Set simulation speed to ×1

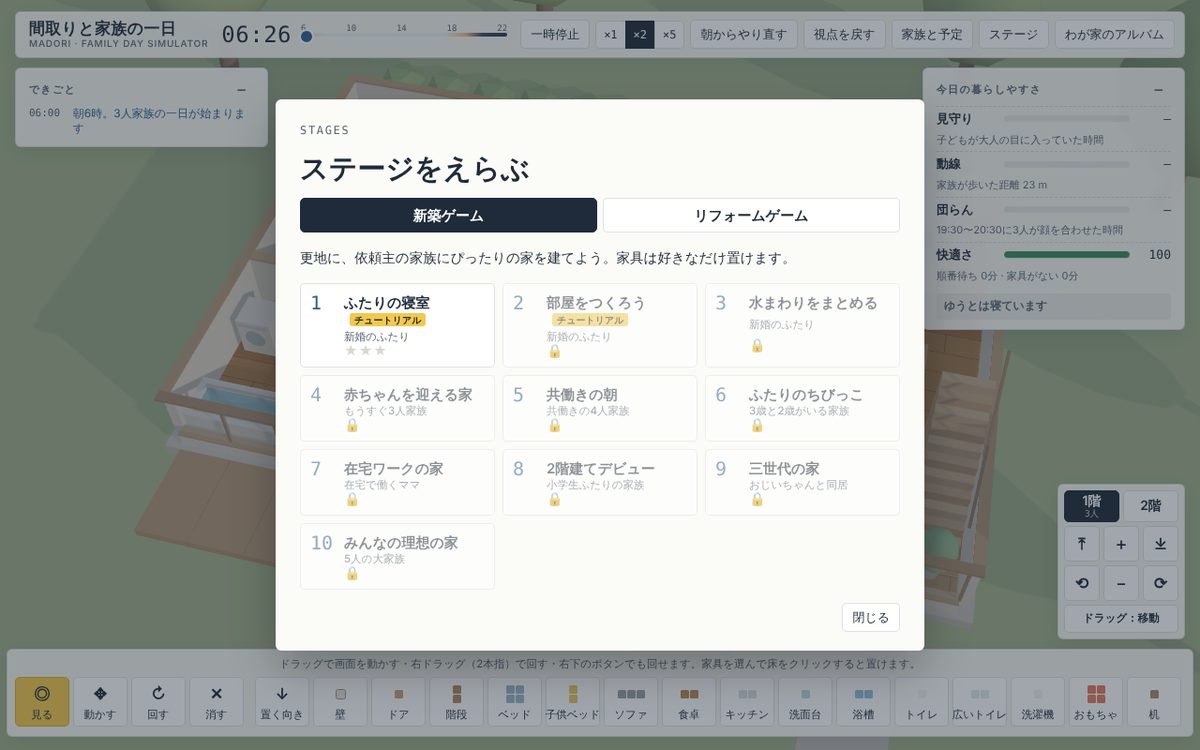pos(610,35)
